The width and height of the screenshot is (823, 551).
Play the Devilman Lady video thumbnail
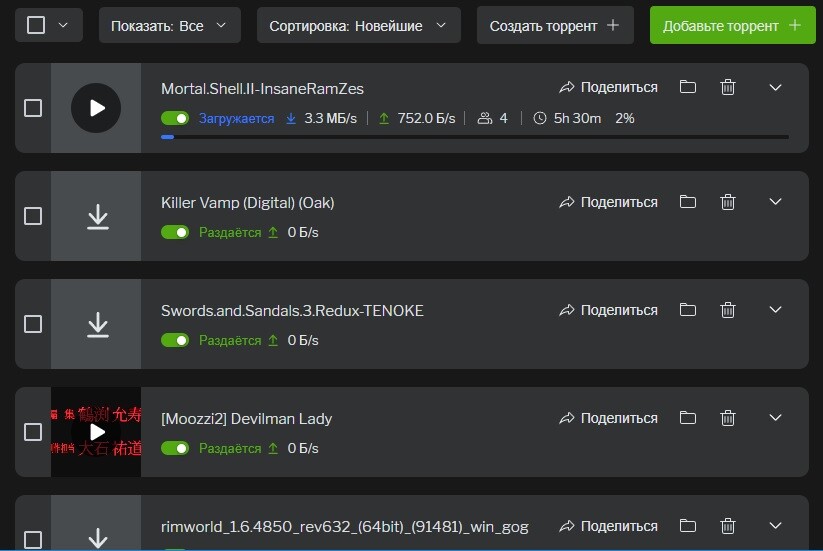[x=97, y=432]
